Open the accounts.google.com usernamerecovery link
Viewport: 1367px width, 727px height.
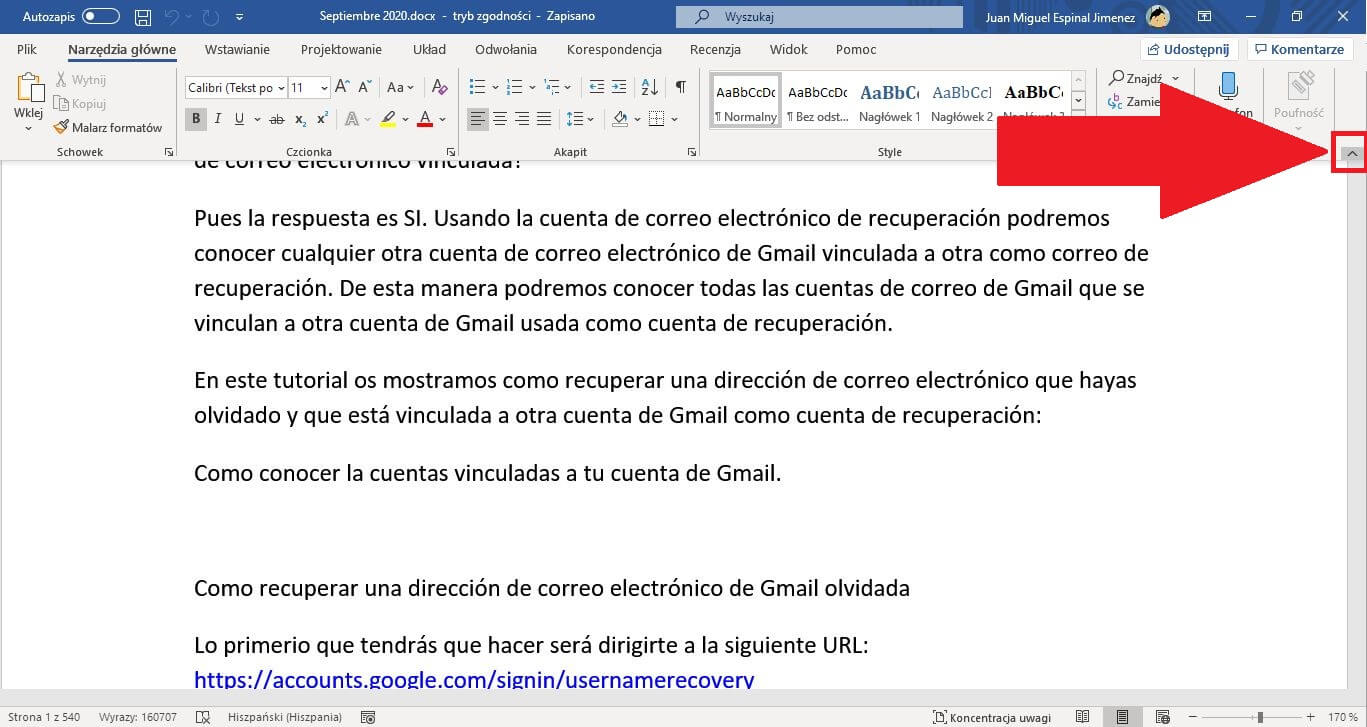coord(474,680)
